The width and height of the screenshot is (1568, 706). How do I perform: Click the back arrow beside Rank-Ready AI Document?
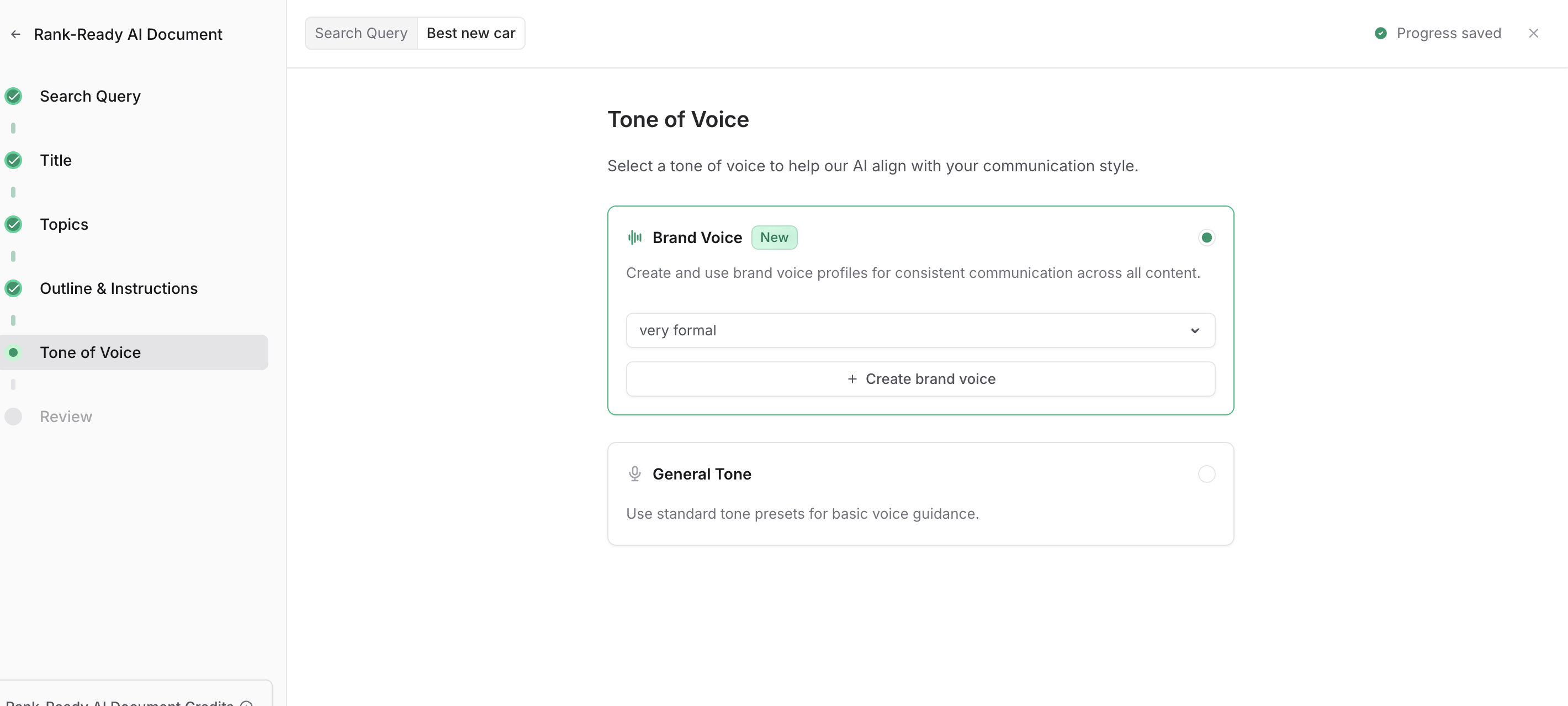16,34
